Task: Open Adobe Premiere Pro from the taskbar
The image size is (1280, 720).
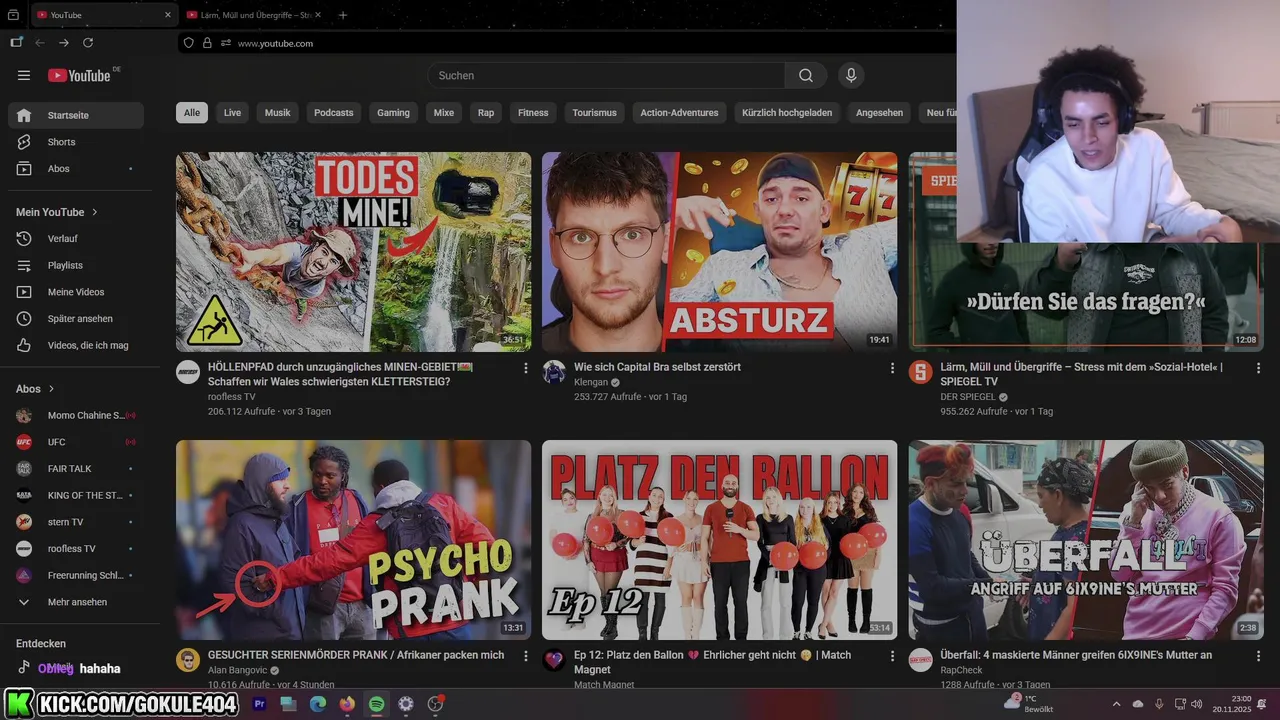Action: [x=259, y=704]
